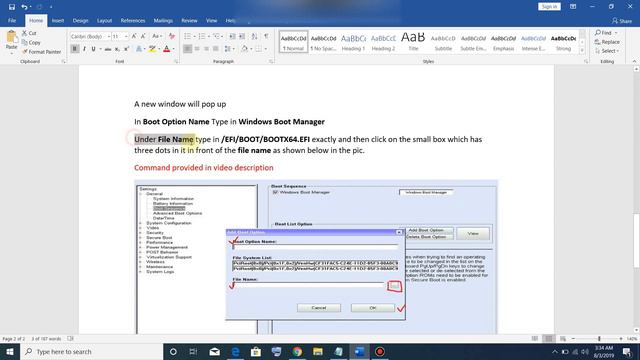Open the font name combo box
The width and height of the screenshot is (640, 360).
pyautogui.click(x=90, y=36)
